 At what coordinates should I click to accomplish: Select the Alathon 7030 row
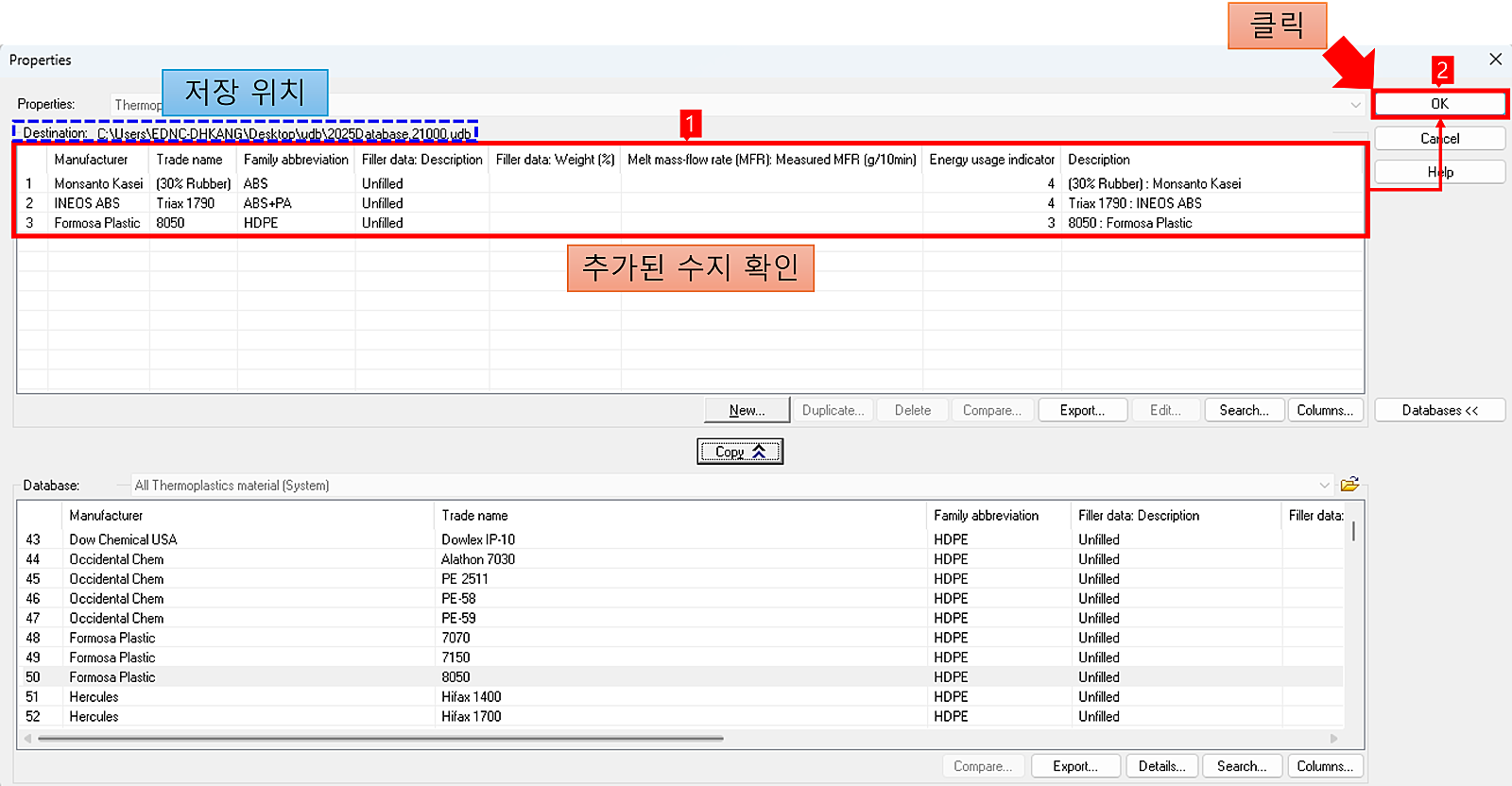681,559
